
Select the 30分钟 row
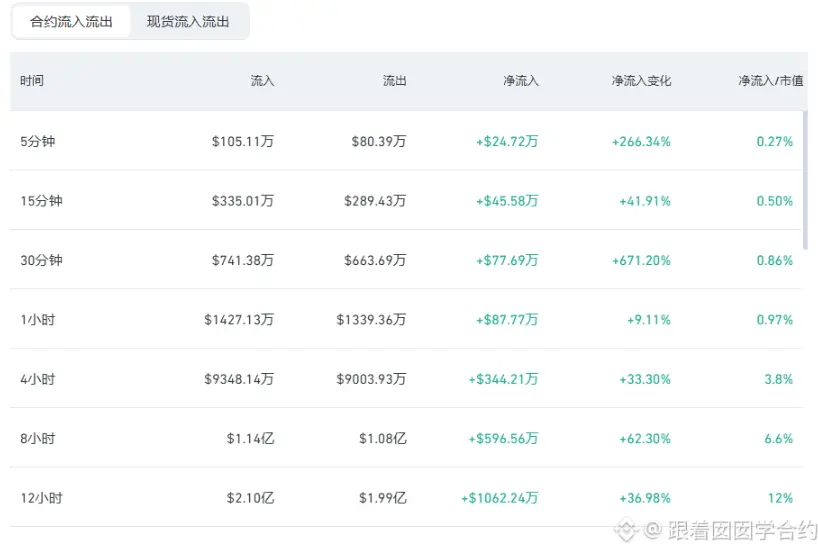pyautogui.click(x=406, y=260)
